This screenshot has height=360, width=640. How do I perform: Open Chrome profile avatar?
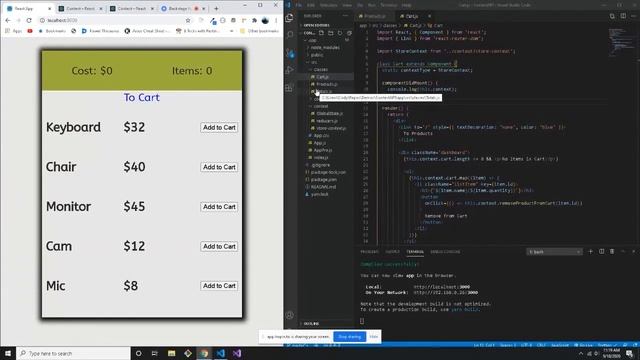tap(265, 20)
